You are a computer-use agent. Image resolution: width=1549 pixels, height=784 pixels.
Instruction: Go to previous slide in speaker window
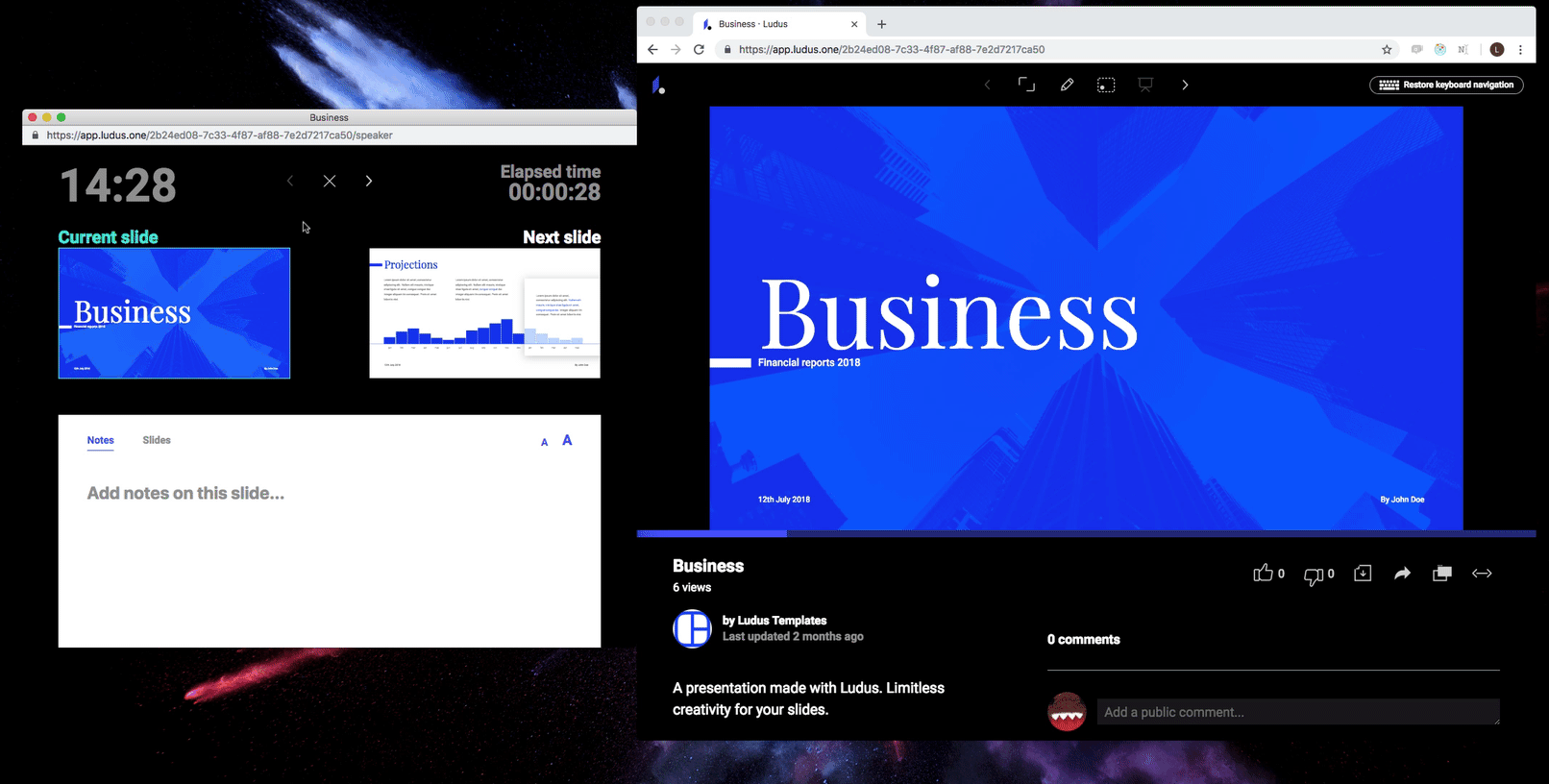tap(290, 181)
